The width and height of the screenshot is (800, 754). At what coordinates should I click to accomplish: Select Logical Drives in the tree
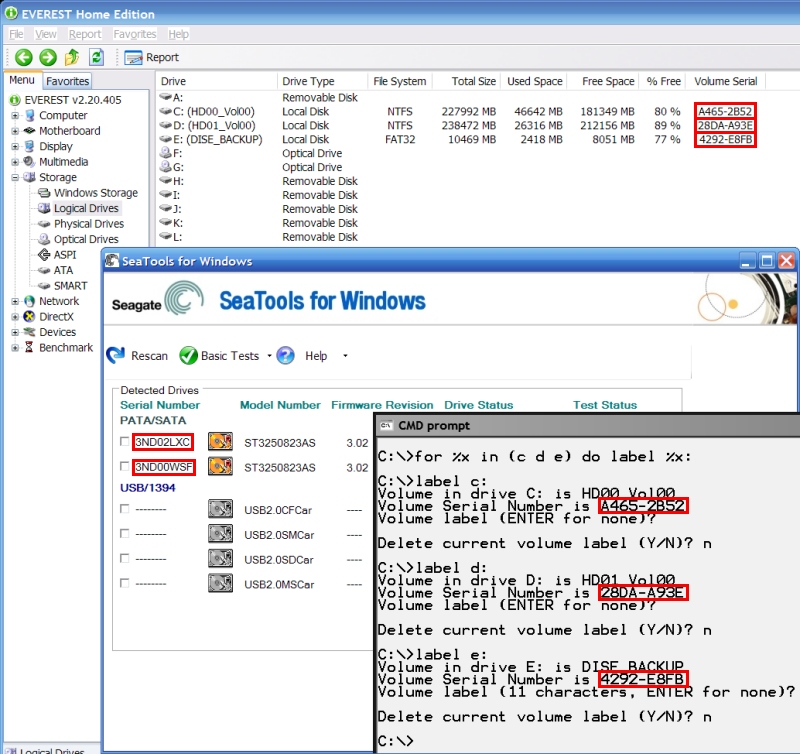point(86,208)
